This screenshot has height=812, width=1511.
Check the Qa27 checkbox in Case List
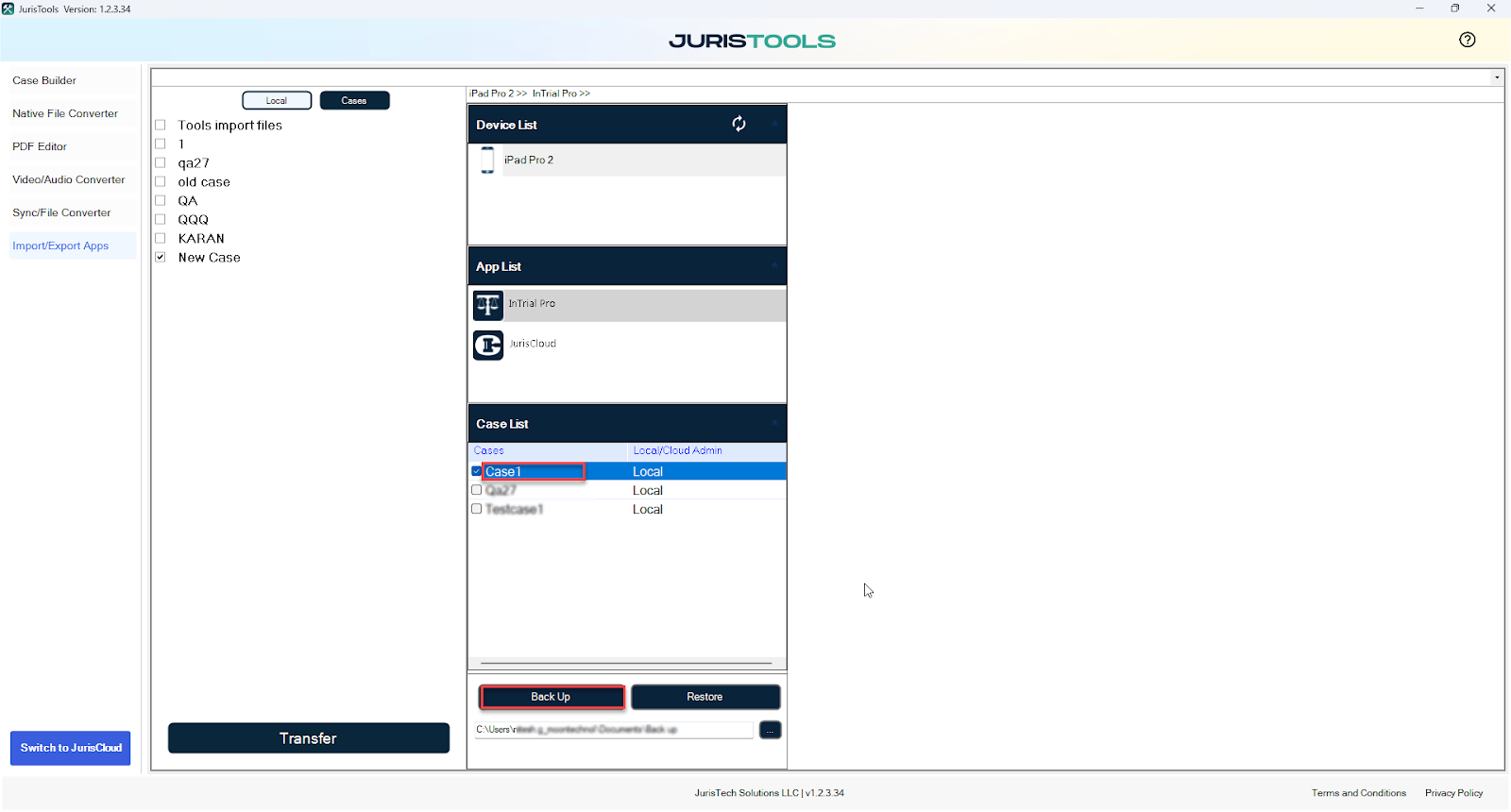pyautogui.click(x=477, y=490)
